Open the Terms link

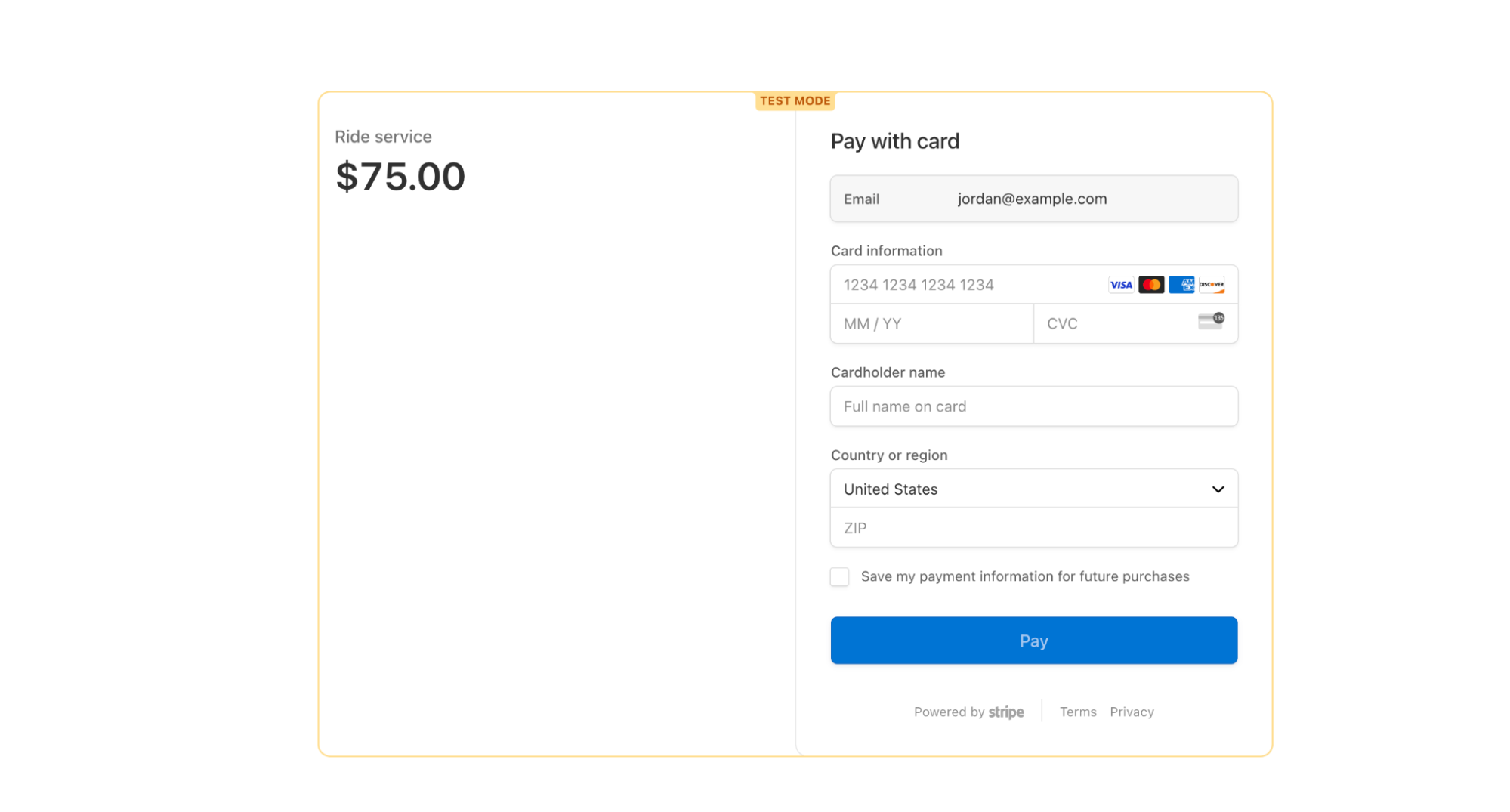click(1077, 712)
